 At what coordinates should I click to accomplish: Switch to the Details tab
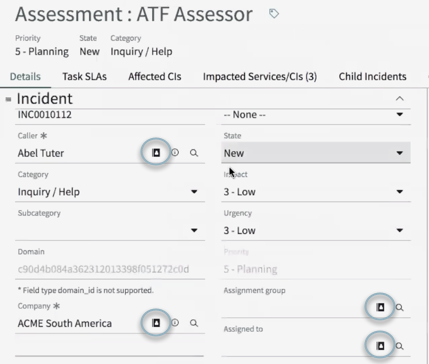[25, 77]
